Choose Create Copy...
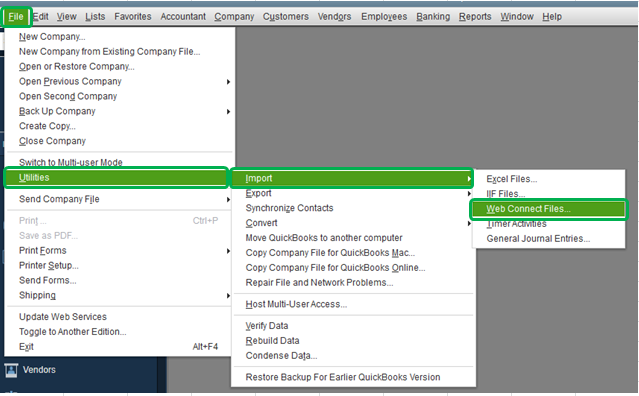 click(x=119, y=126)
